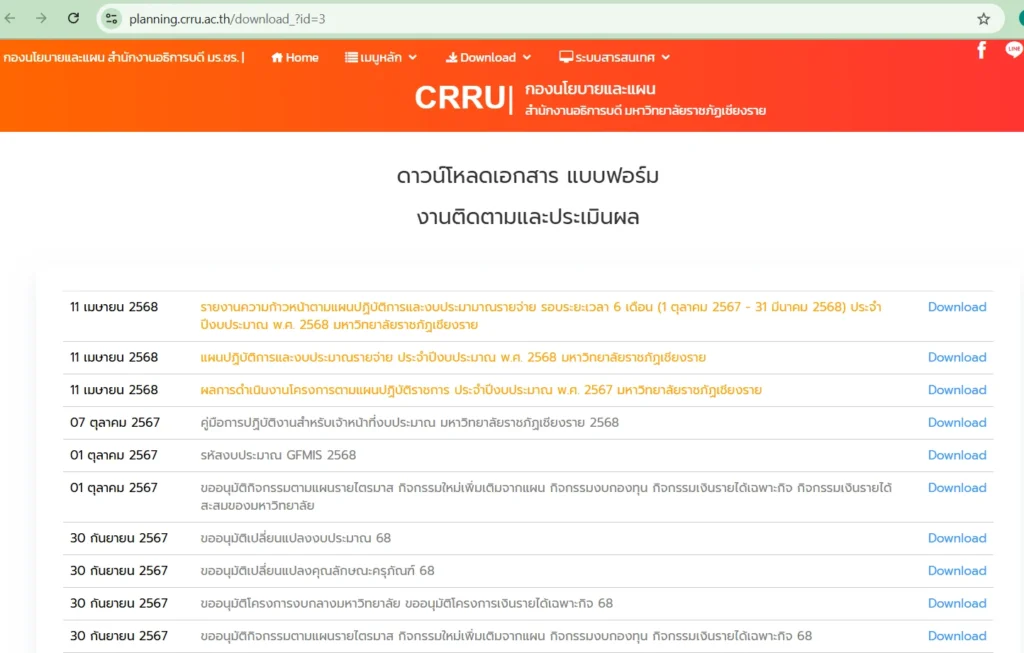Viewport: 1024px width, 653px height.
Task: Download the ขออนุมัติเปลี่ยนแปลงคุณลักษณะครุภัณฑ์ 68 form
Action: pos(957,571)
